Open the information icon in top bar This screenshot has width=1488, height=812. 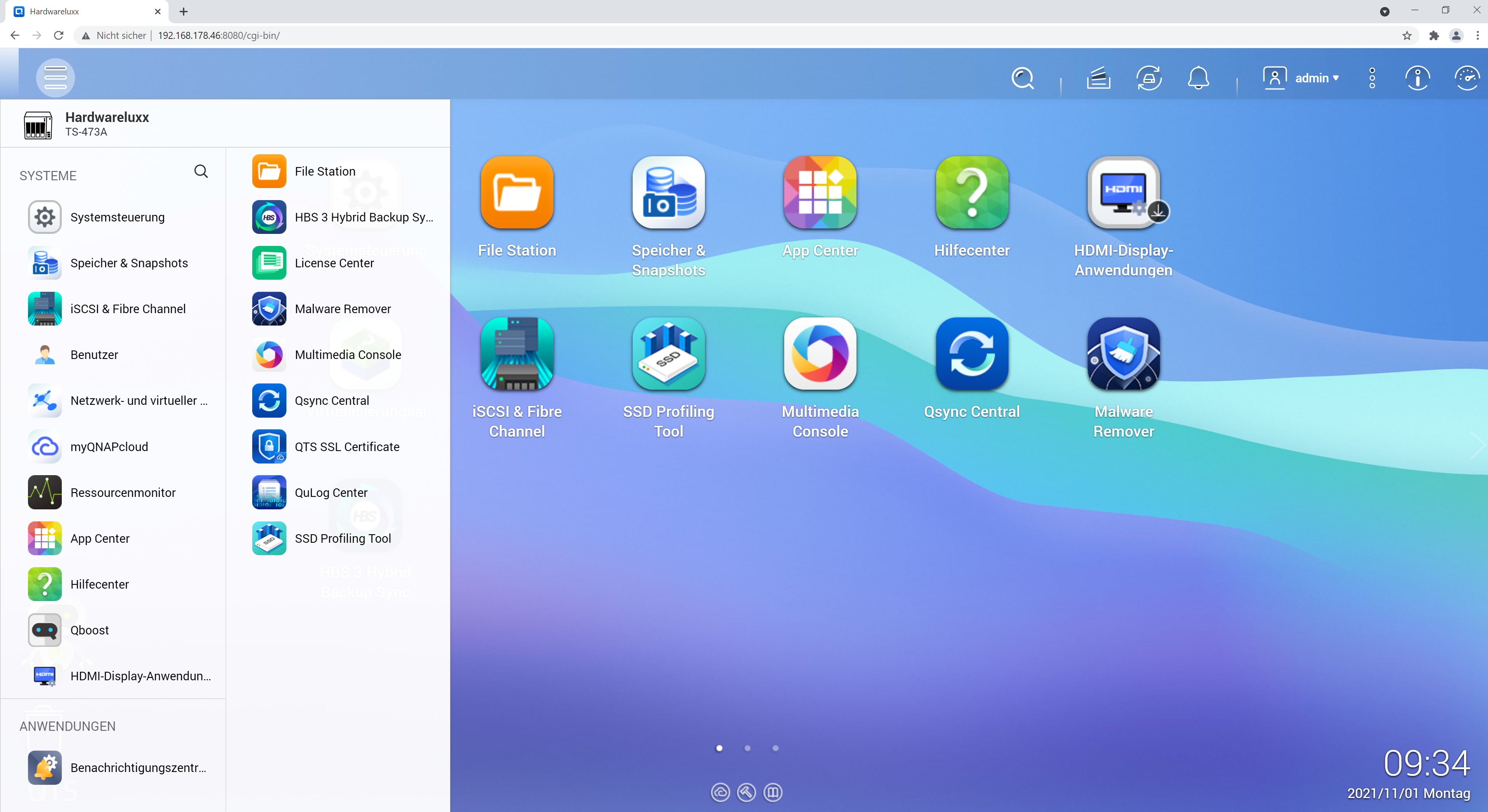point(1418,78)
